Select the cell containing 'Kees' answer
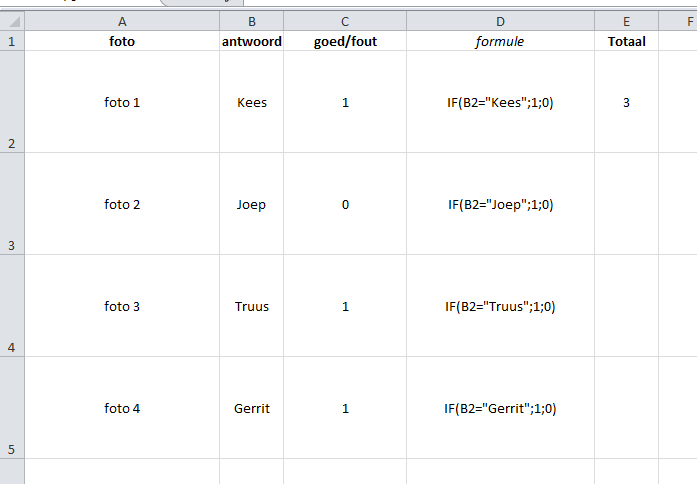Image resolution: width=697 pixels, height=484 pixels. coord(252,102)
